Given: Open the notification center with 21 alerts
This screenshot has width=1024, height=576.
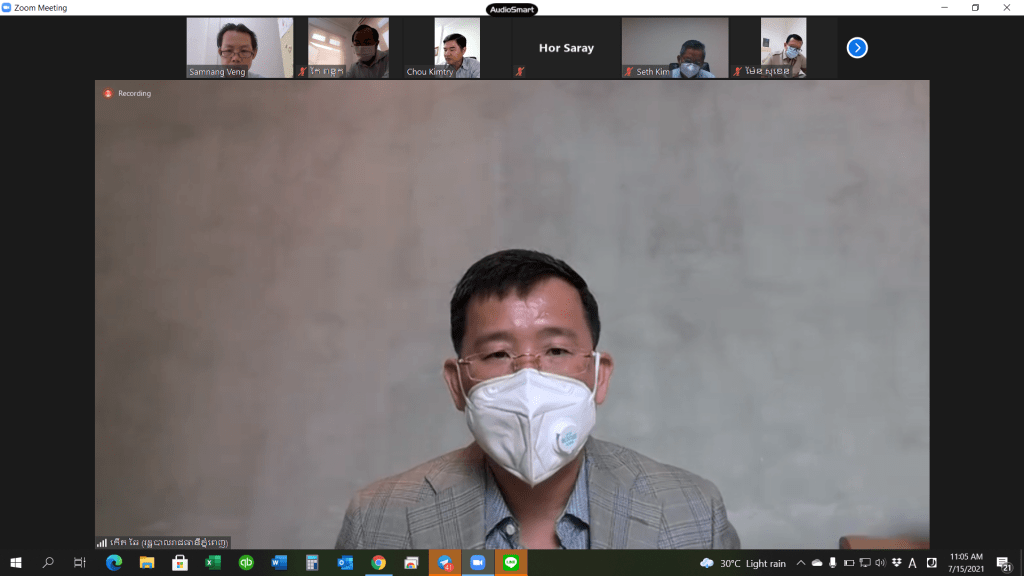Looking at the screenshot, I should (x=1003, y=563).
